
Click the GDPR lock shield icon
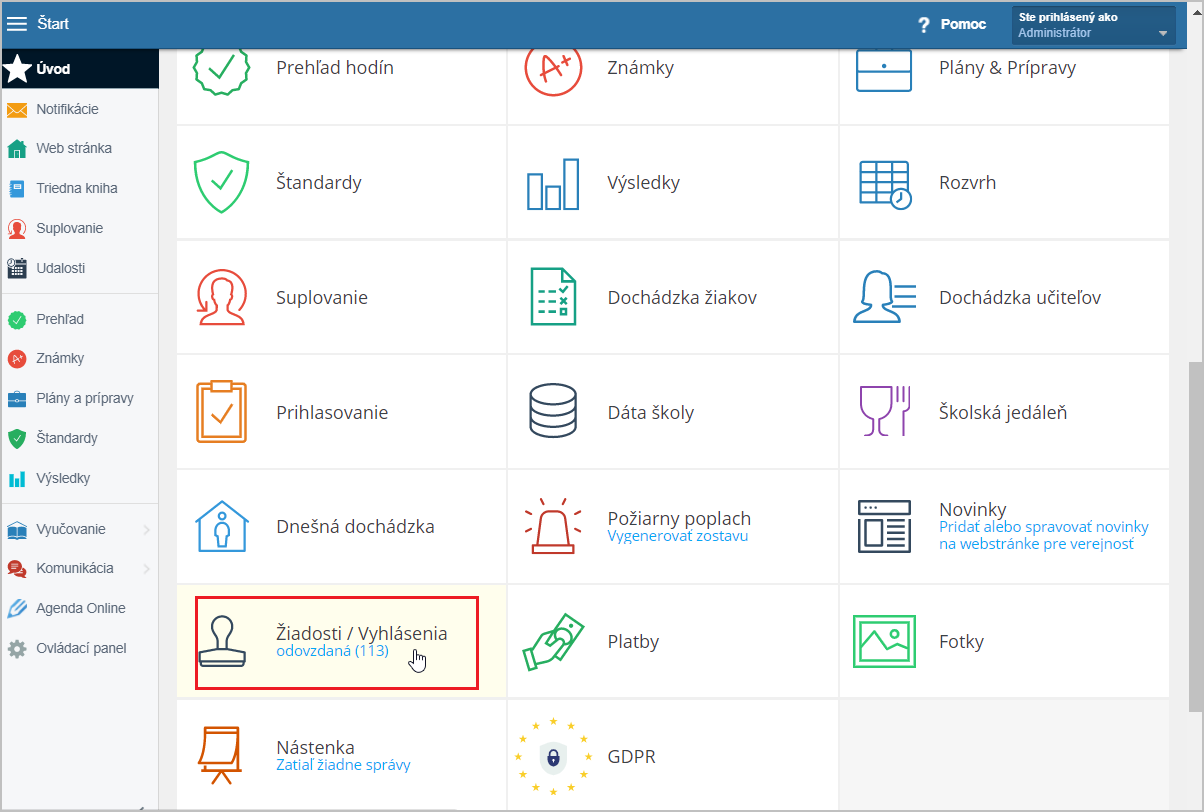pos(553,756)
